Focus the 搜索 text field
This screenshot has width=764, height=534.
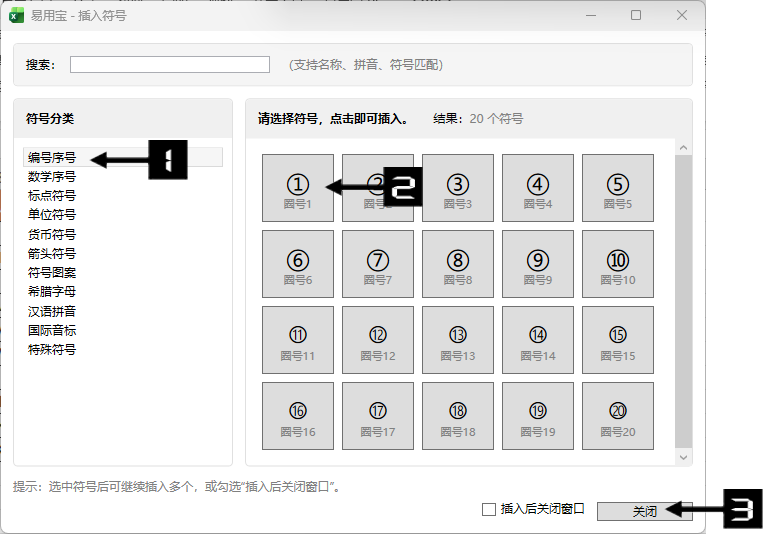pyautogui.click(x=170, y=65)
